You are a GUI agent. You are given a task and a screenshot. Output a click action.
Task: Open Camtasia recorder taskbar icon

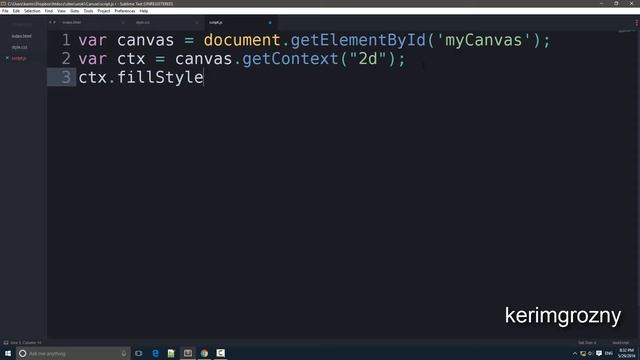[220, 353]
